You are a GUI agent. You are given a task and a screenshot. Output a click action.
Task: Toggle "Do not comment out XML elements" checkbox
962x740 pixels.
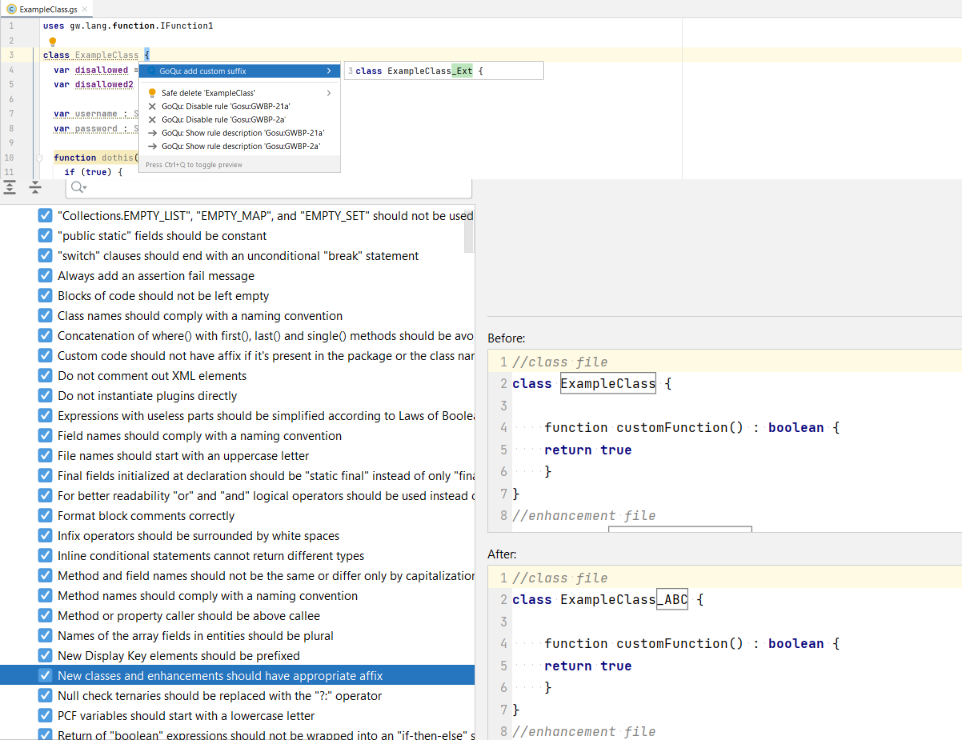click(x=45, y=376)
